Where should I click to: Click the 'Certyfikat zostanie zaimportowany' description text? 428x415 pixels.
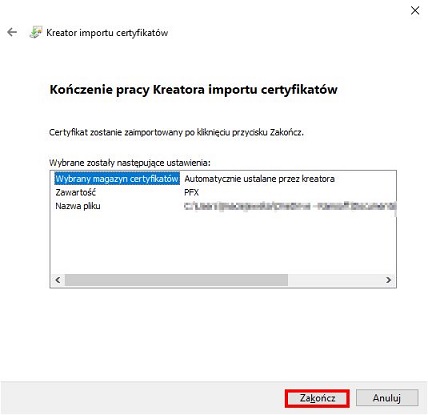click(176, 132)
